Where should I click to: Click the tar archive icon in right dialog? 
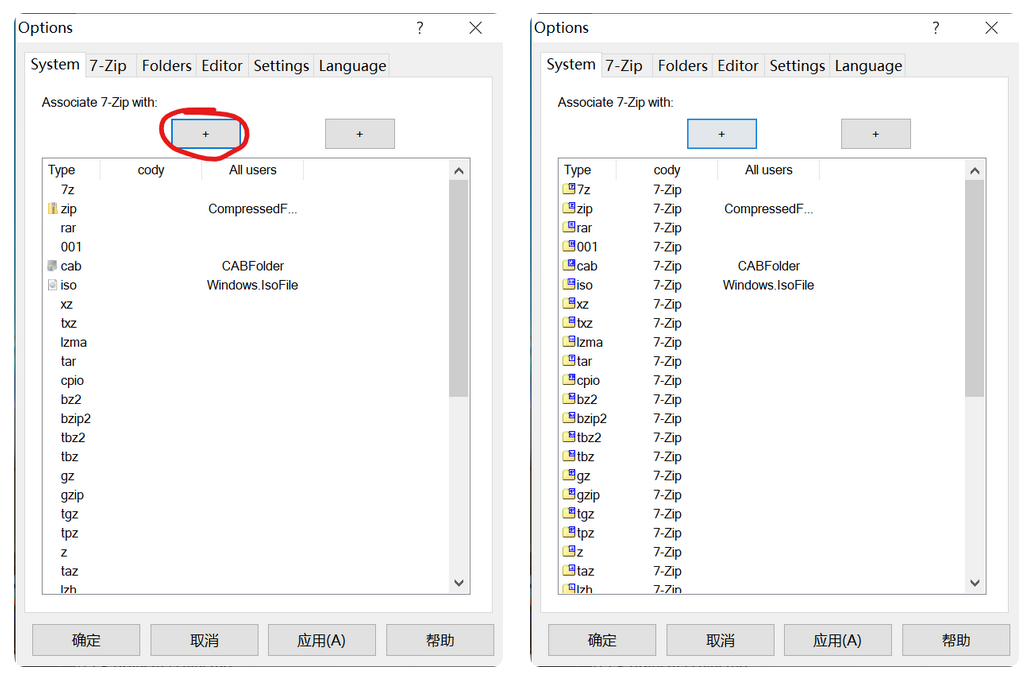[569, 361]
